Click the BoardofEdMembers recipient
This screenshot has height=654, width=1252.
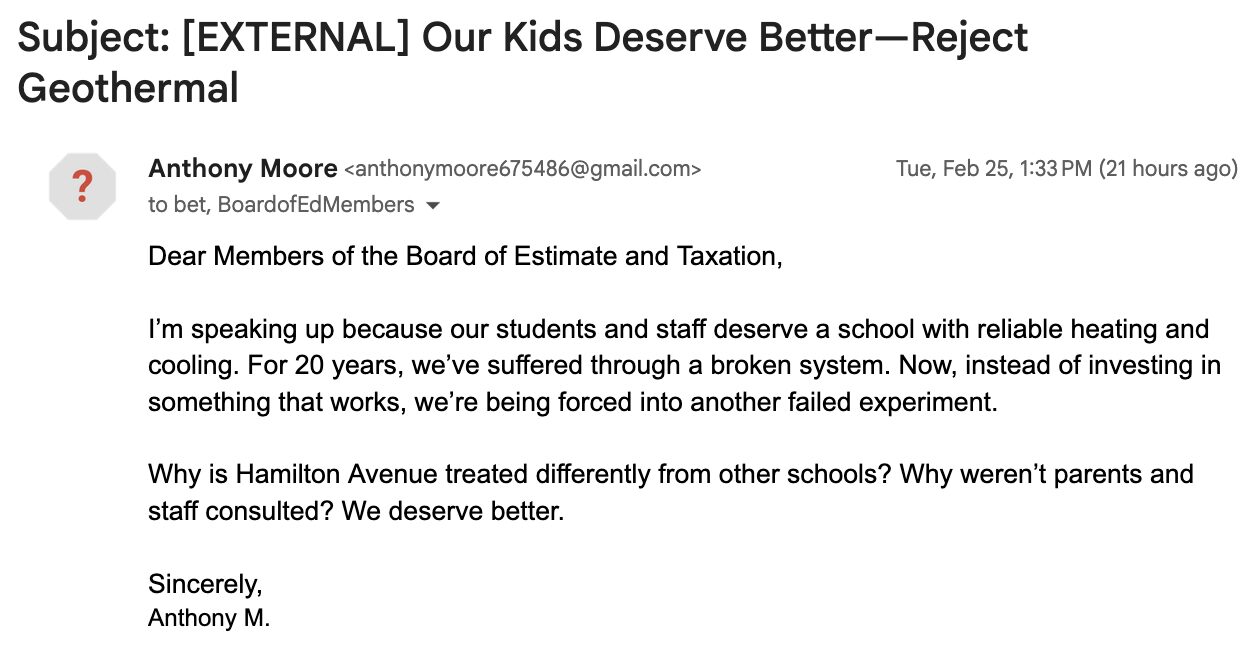(315, 205)
